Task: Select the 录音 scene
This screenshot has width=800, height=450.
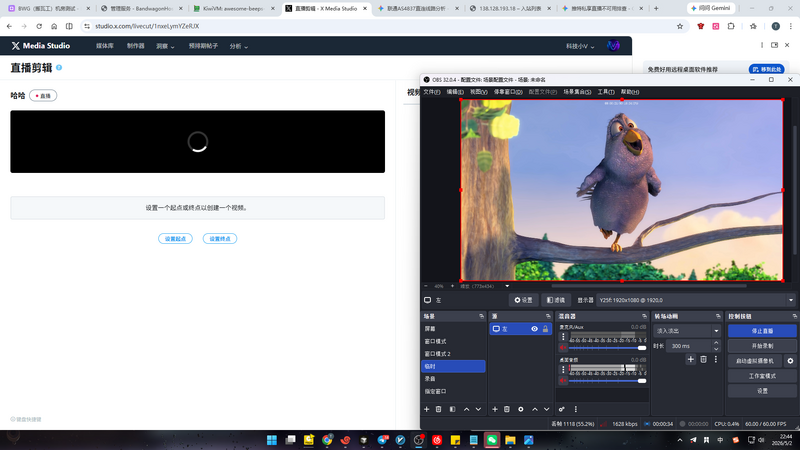Action: (x=453, y=379)
